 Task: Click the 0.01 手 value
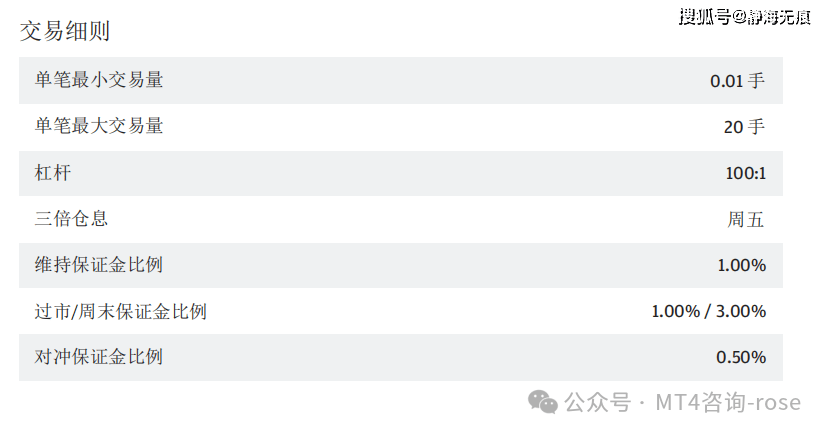(x=737, y=81)
